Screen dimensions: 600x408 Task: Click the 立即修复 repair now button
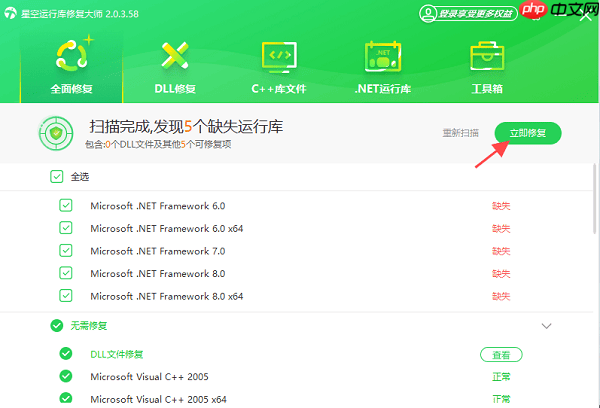[528, 133]
